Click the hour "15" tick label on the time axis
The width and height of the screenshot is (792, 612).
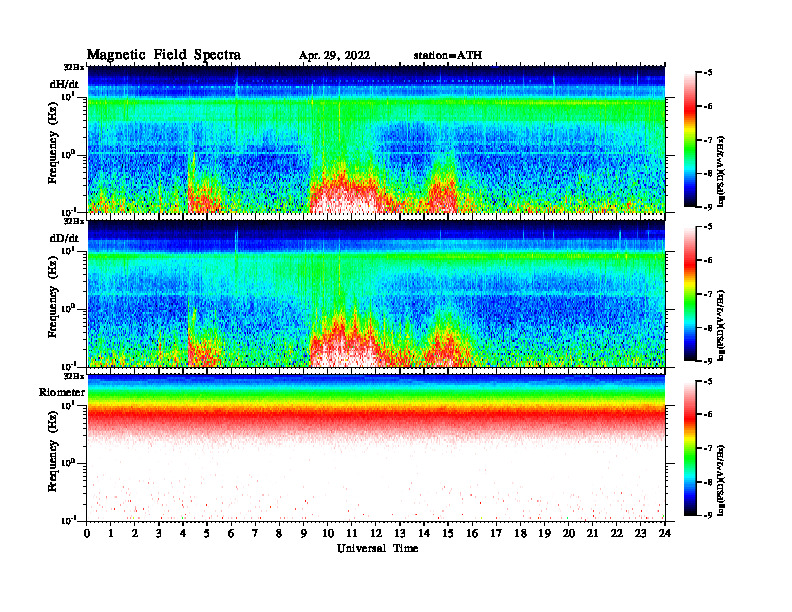coord(448,533)
